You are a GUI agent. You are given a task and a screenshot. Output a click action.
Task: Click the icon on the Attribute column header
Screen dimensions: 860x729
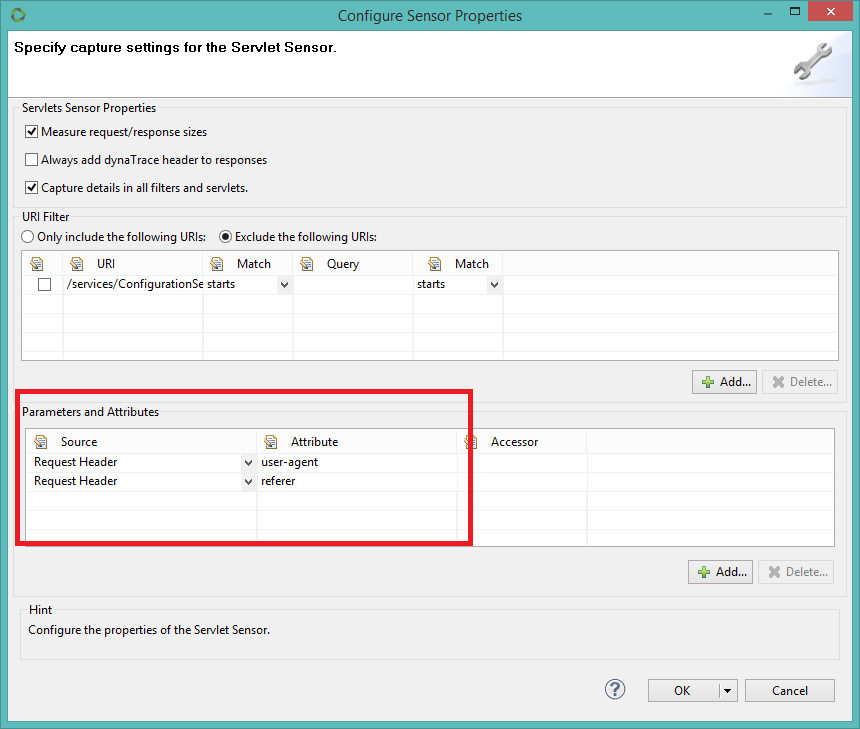click(269, 441)
